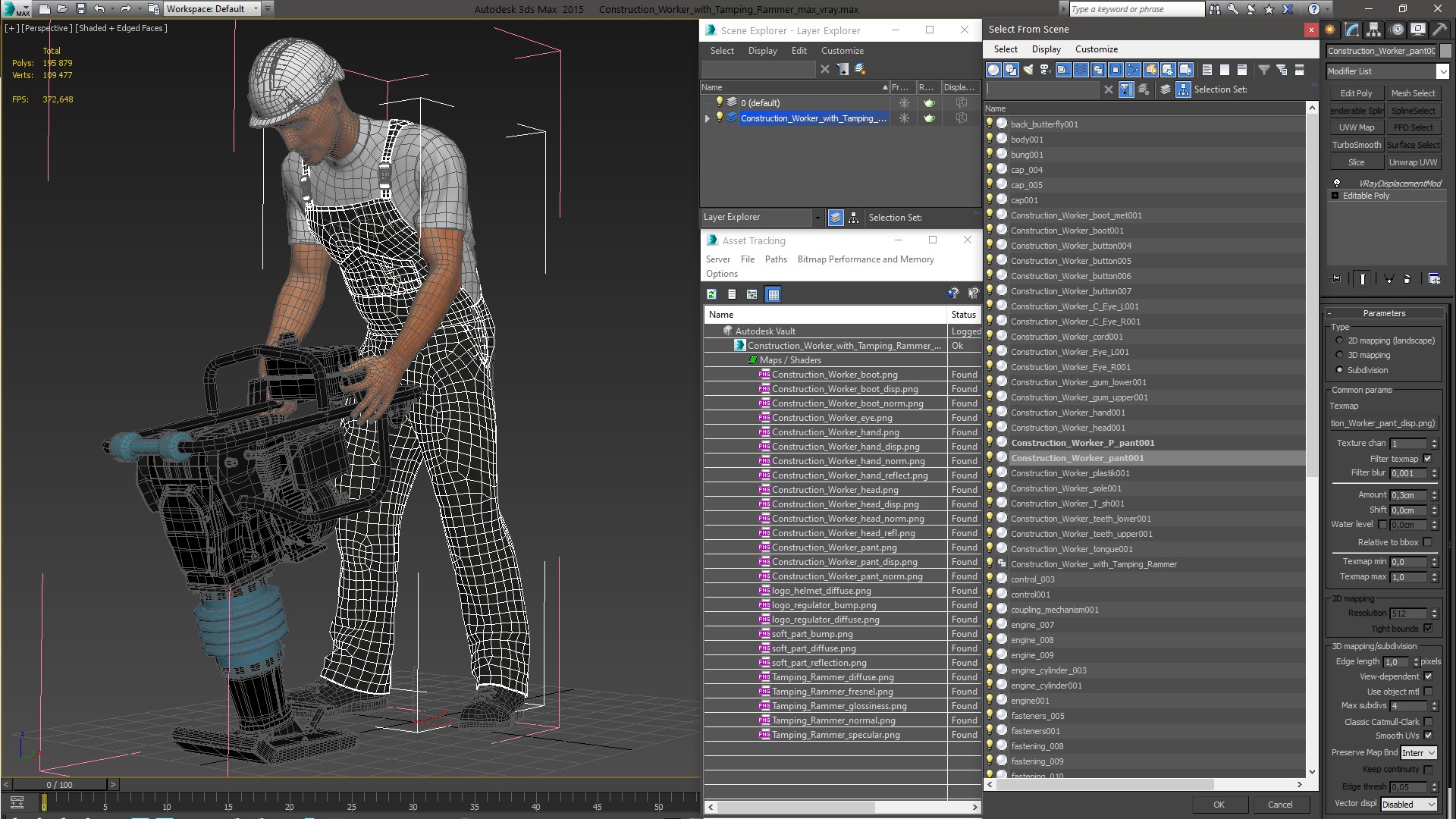Open the 3ds Max application menu logo
Image resolution: width=1456 pixels, height=819 pixels.
(16, 9)
